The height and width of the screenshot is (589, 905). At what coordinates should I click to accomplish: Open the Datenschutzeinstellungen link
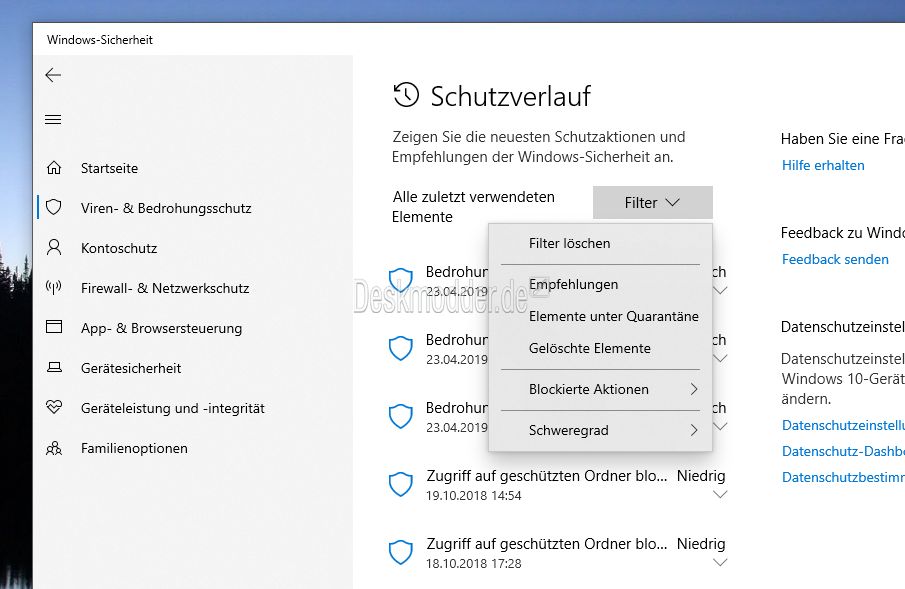[x=843, y=425]
